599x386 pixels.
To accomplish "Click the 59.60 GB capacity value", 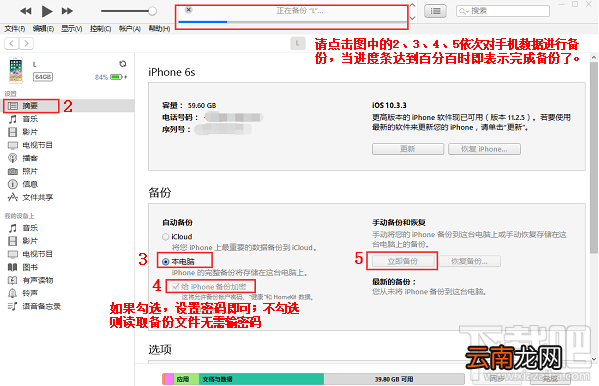I will 202,105.
